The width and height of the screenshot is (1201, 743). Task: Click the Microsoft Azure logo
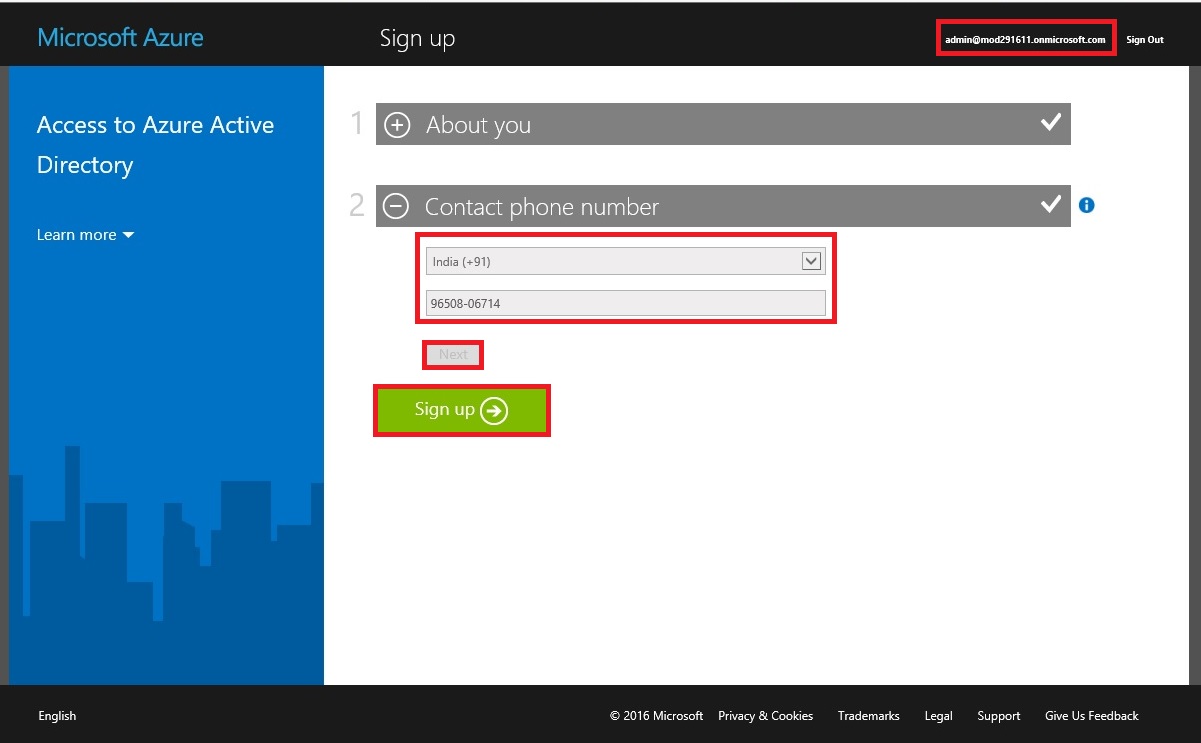[120, 38]
